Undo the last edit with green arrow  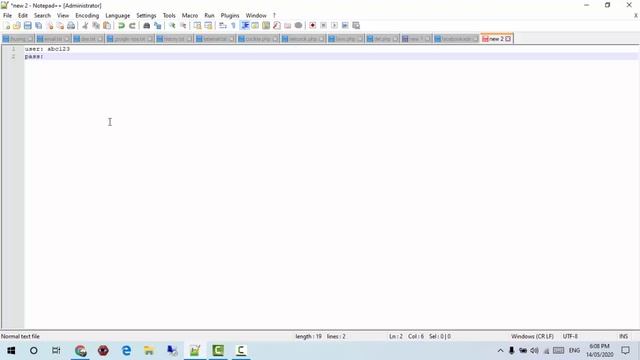121,26
